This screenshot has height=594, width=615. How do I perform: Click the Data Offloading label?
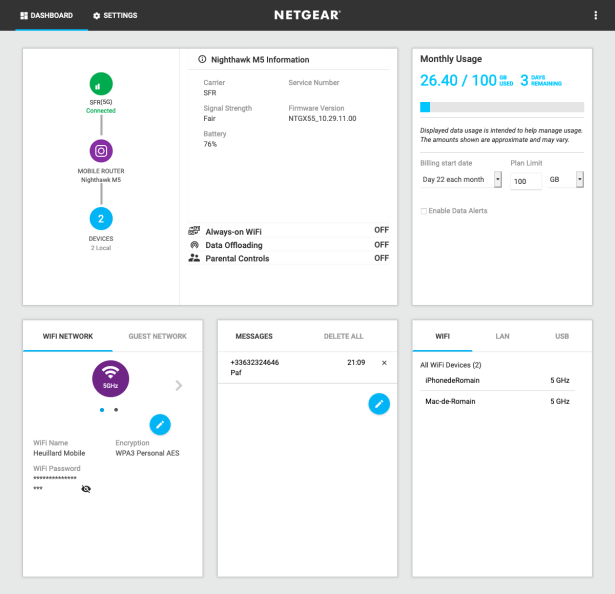234,245
